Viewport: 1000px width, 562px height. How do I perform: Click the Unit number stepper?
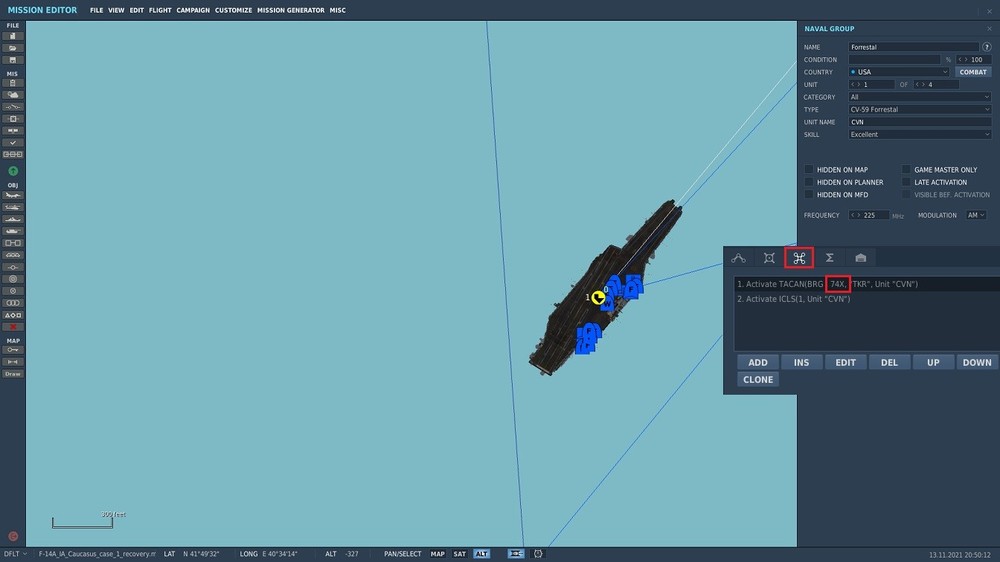[871, 85]
